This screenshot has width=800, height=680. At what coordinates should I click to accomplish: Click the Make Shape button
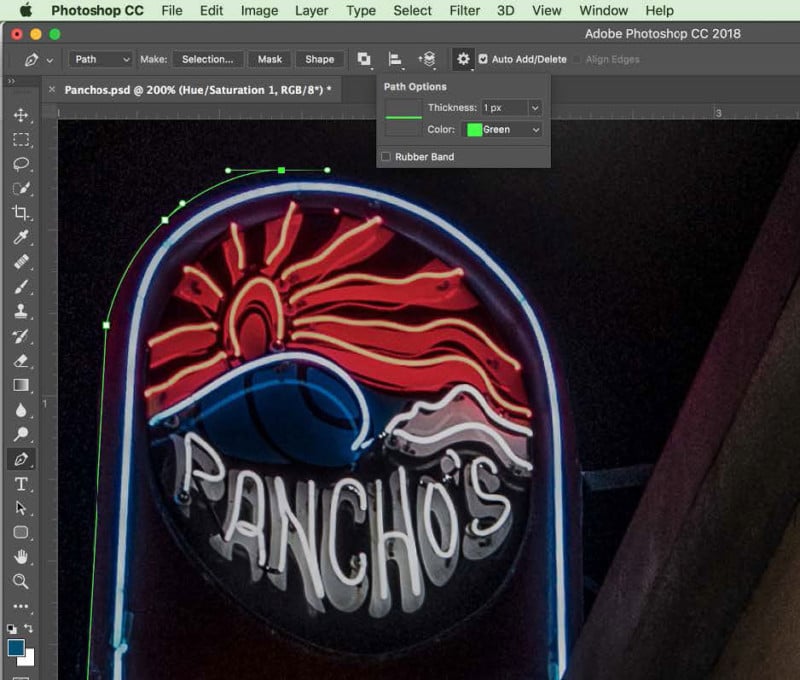(319, 59)
